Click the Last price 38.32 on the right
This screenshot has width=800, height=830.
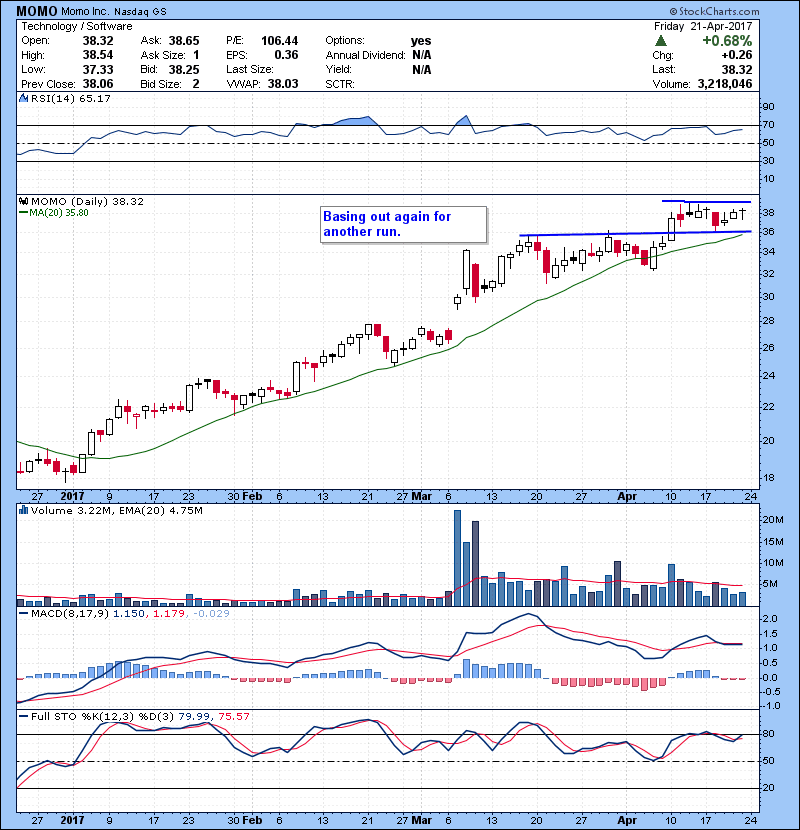(737, 69)
